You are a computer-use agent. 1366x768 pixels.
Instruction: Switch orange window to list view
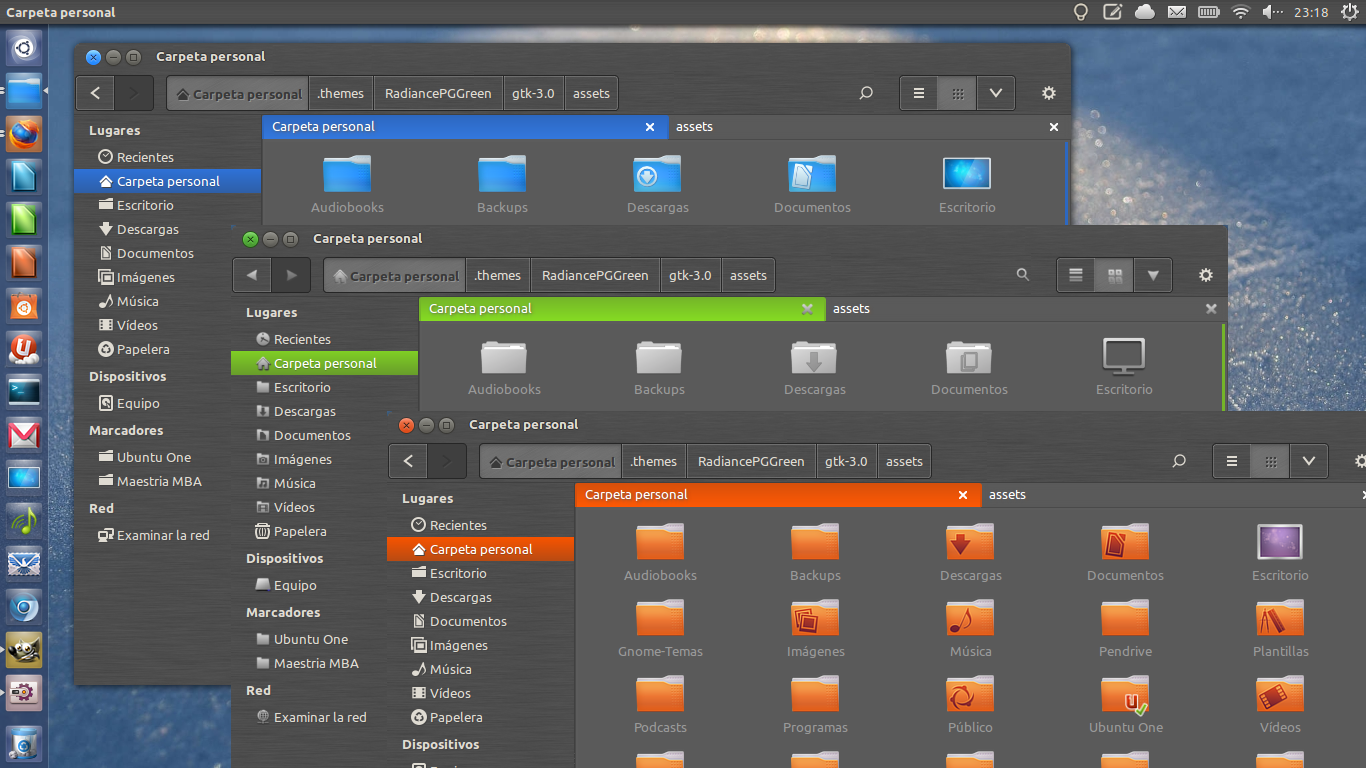[x=1232, y=461]
